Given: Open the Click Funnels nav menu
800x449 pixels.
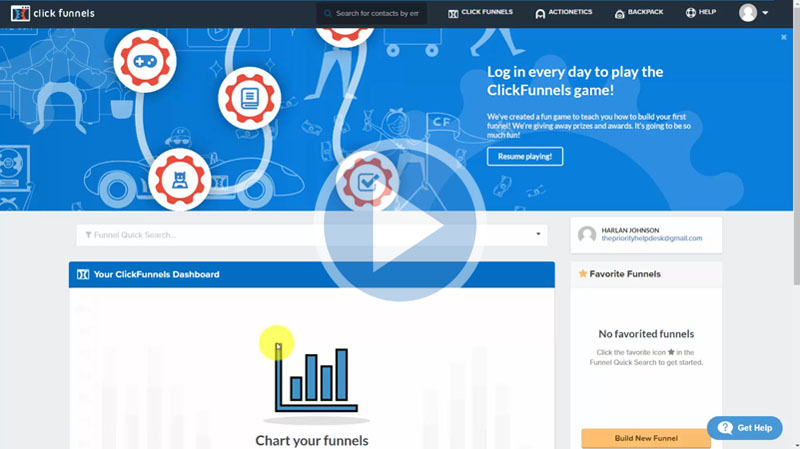Looking at the screenshot, I should tap(480, 13).
